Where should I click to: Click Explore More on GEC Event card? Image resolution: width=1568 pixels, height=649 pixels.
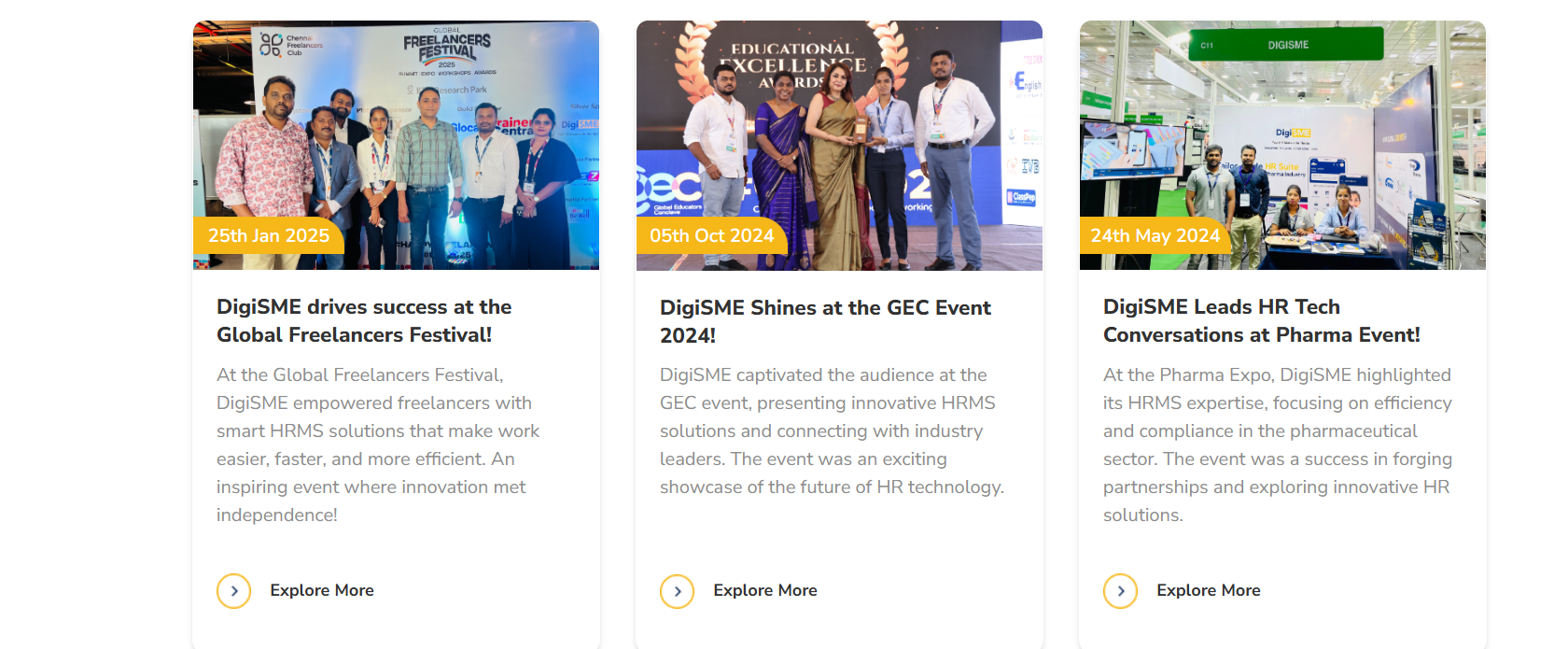[x=764, y=590]
